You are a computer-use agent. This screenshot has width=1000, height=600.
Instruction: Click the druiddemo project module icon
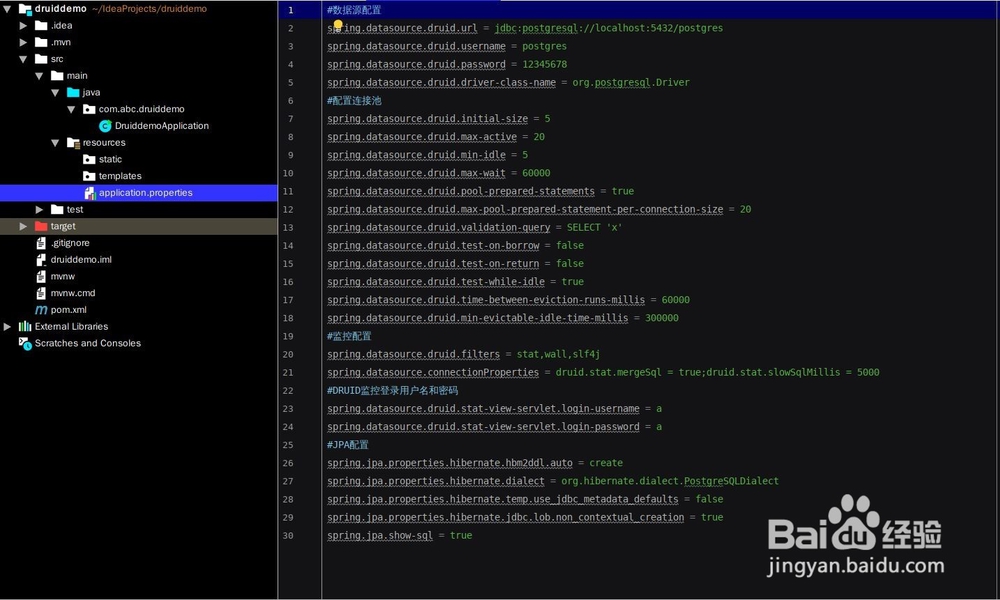26,9
